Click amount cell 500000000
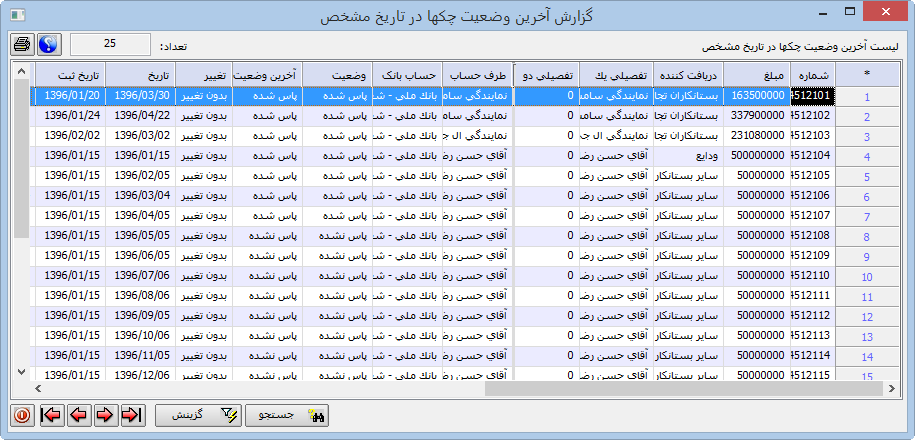Image resolution: width=915 pixels, height=440 pixels. (x=757, y=156)
